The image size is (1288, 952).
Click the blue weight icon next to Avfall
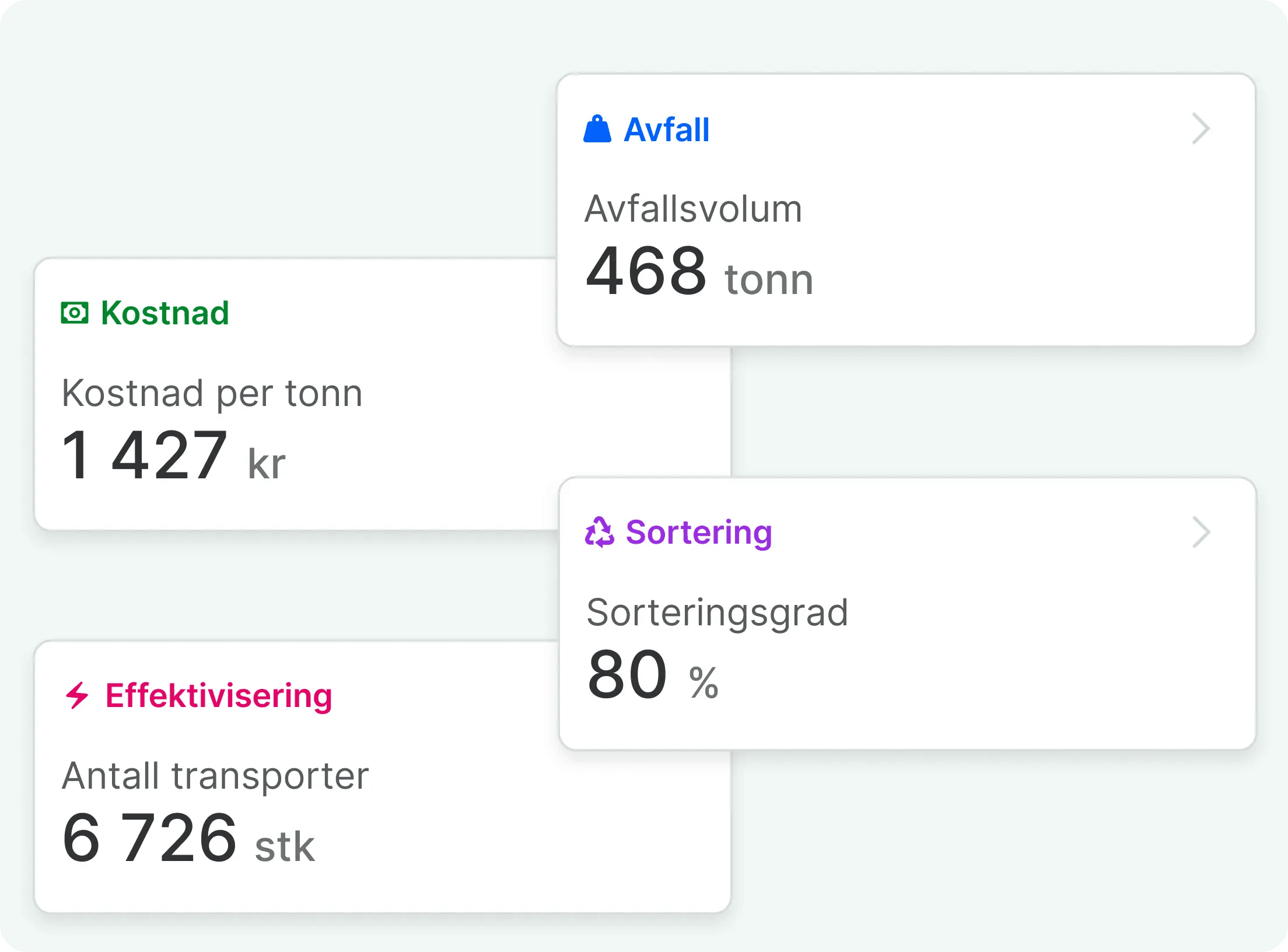coord(597,129)
